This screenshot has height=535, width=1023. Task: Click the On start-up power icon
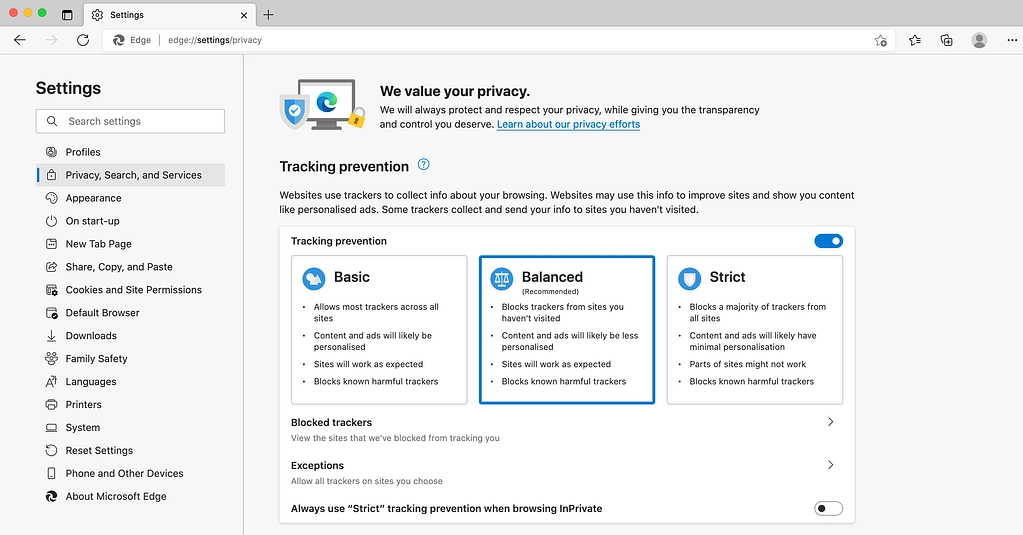52,221
